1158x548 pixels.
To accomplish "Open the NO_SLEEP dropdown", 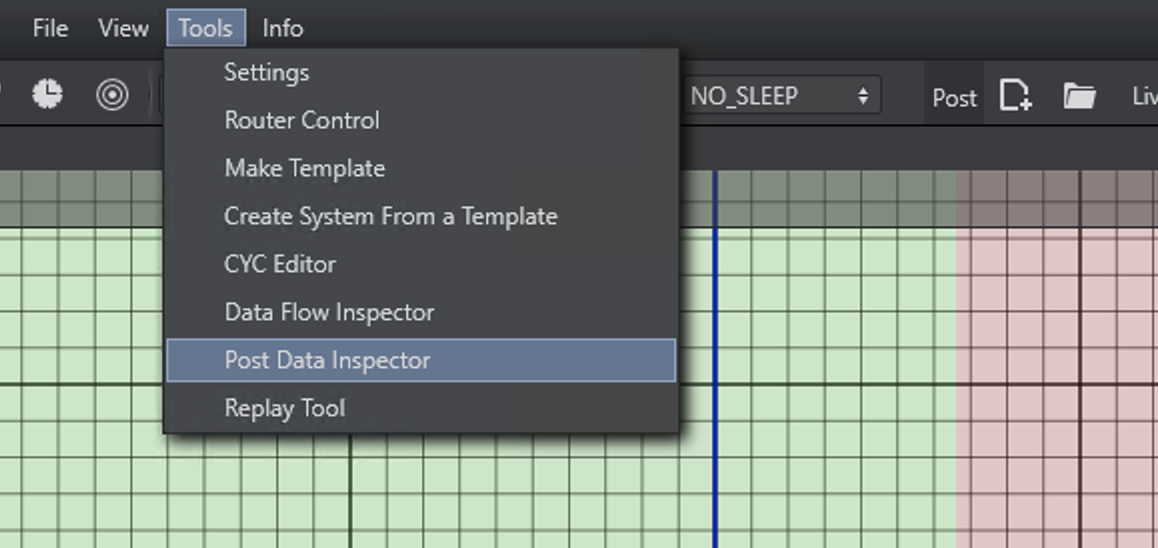I will pyautogui.click(x=780, y=96).
